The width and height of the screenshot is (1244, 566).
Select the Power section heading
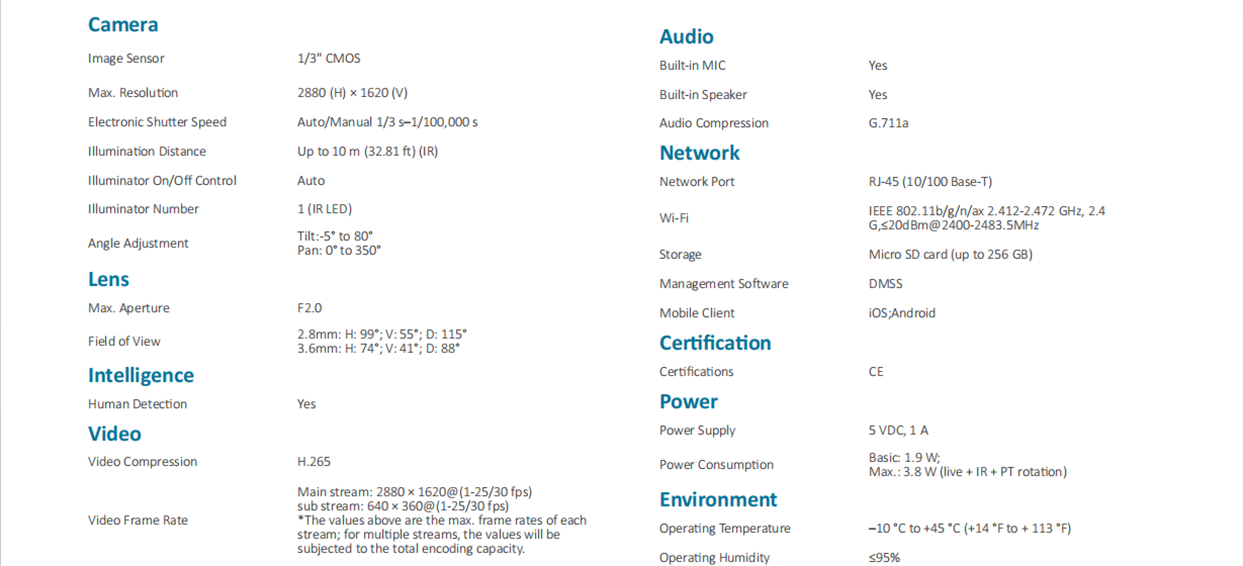[x=688, y=402]
